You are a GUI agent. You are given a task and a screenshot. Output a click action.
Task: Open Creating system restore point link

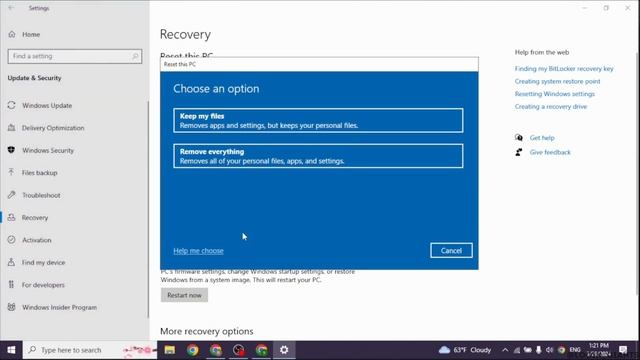pyautogui.click(x=557, y=82)
